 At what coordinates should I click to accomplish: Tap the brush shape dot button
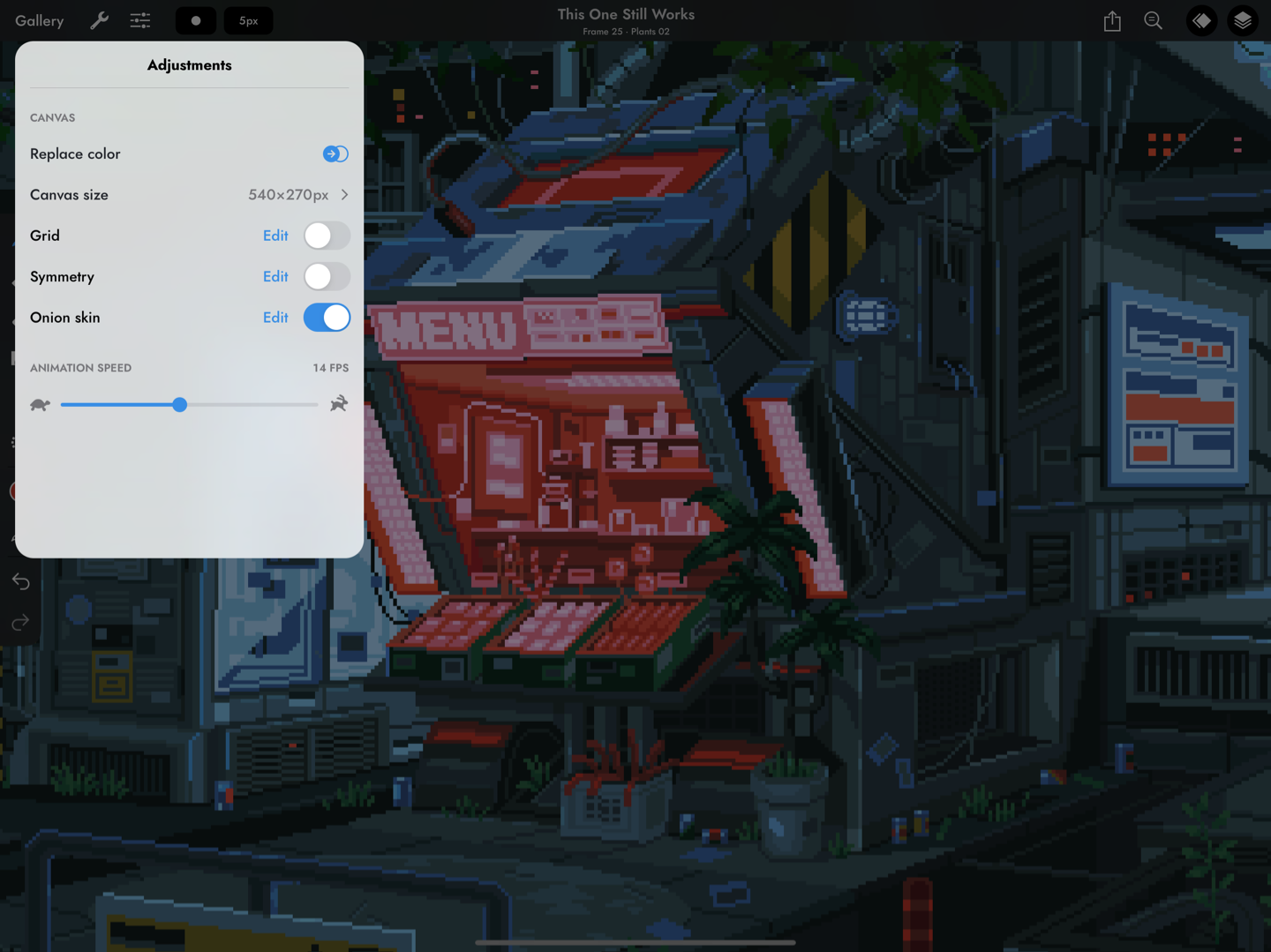coord(196,20)
